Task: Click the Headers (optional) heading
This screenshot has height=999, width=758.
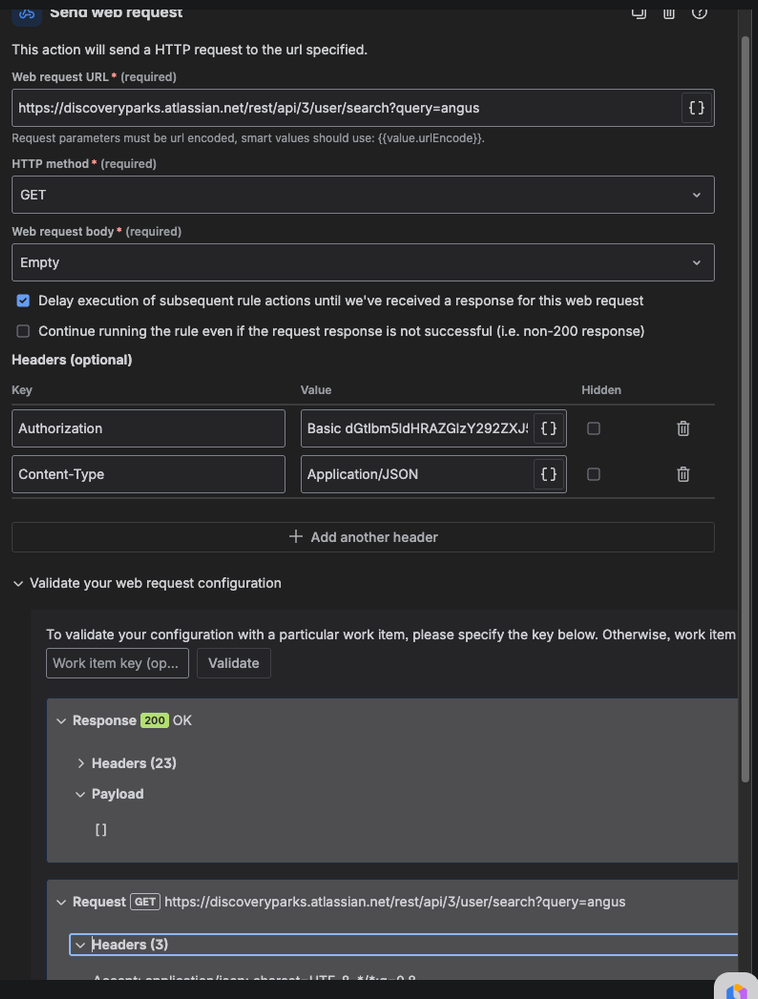Action: click(x=72, y=360)
